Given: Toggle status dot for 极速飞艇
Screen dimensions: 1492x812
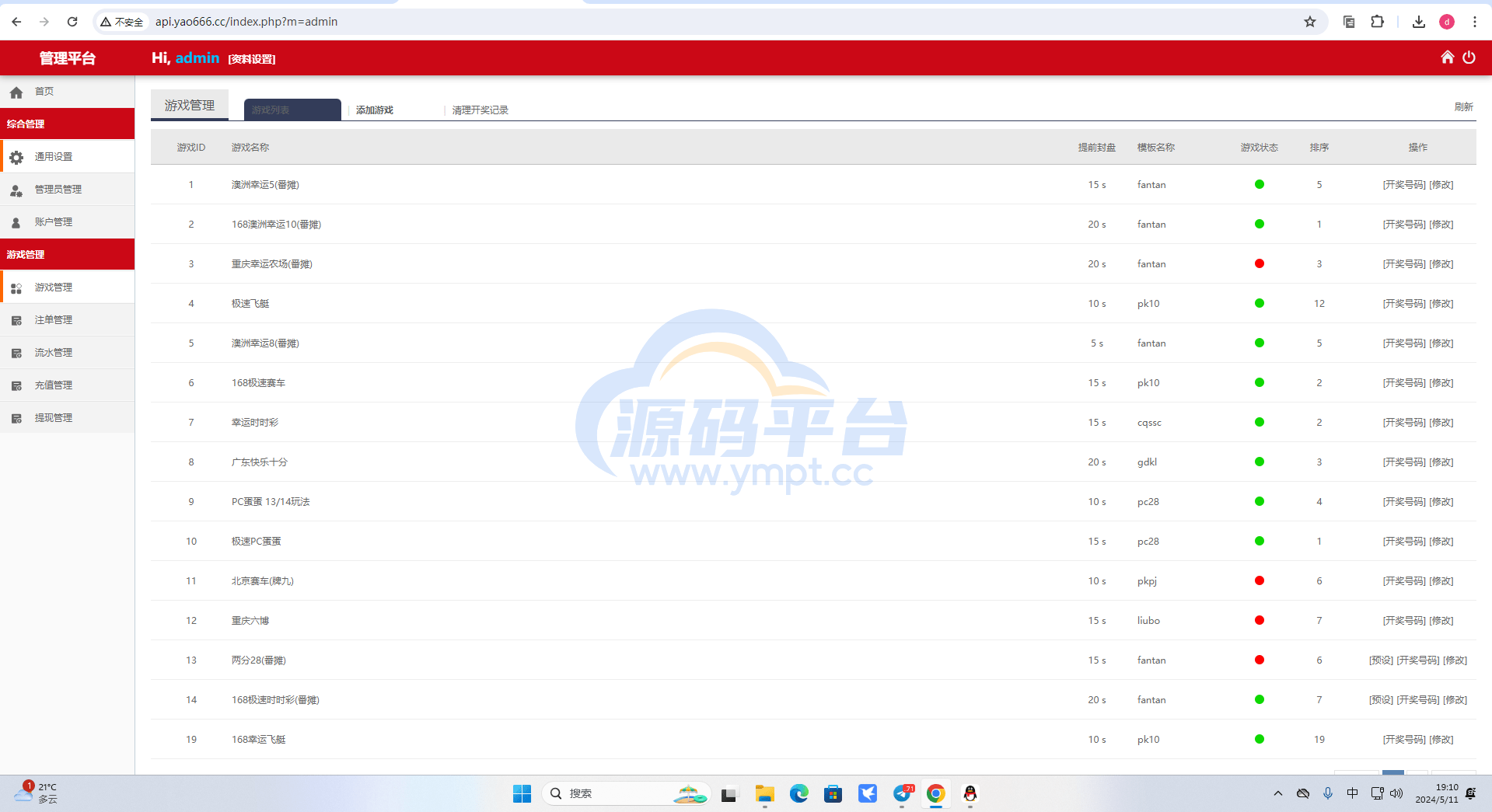Looking at the screenshot, I should click(1259, 303).
